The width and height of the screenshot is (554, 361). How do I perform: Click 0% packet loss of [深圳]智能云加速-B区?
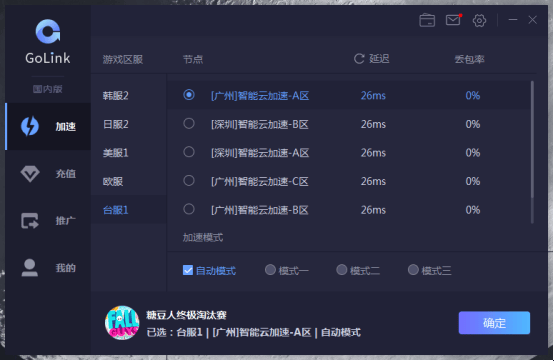pos(472,124)
